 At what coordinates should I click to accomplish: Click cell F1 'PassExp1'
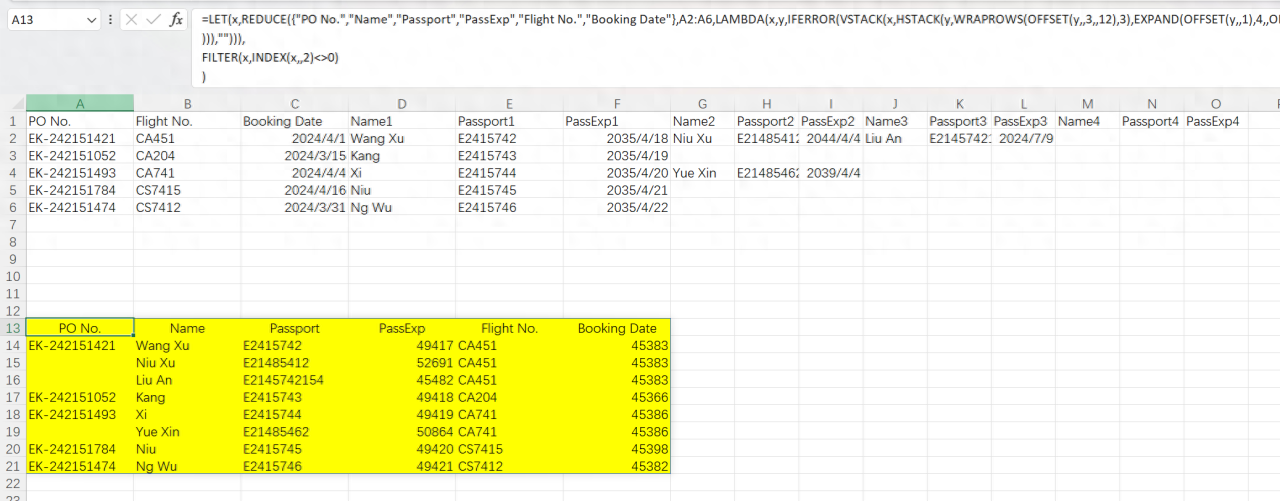pyautogui.click(x=616, y=121)
